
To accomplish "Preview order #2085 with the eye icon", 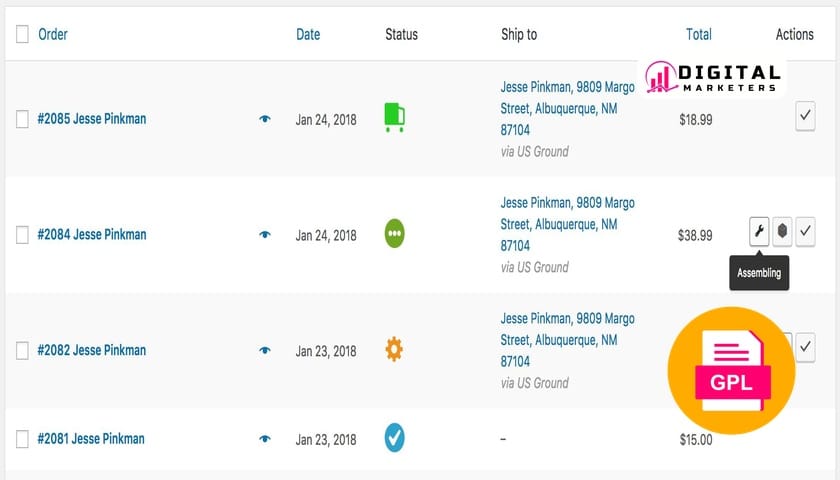I will (x=265, y=119).
